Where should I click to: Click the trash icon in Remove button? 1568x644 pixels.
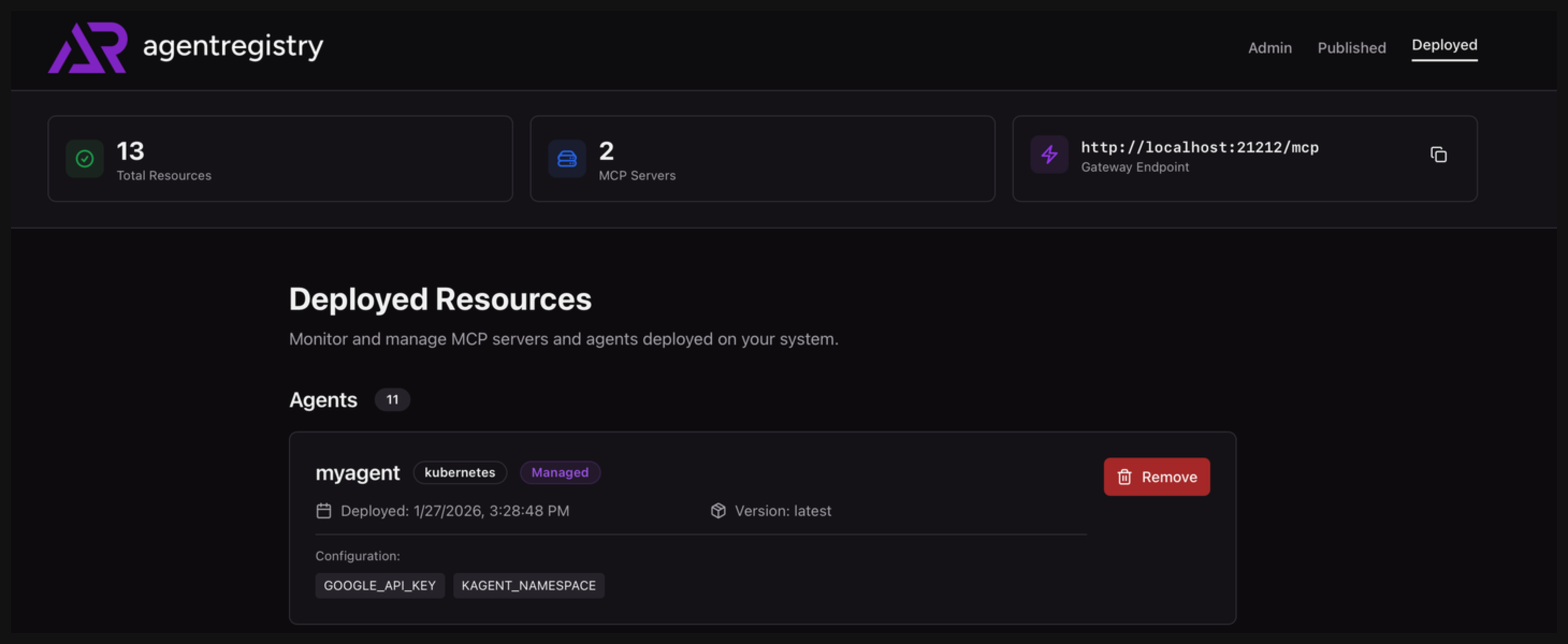pyautogui.click(x=1124, y=478)
